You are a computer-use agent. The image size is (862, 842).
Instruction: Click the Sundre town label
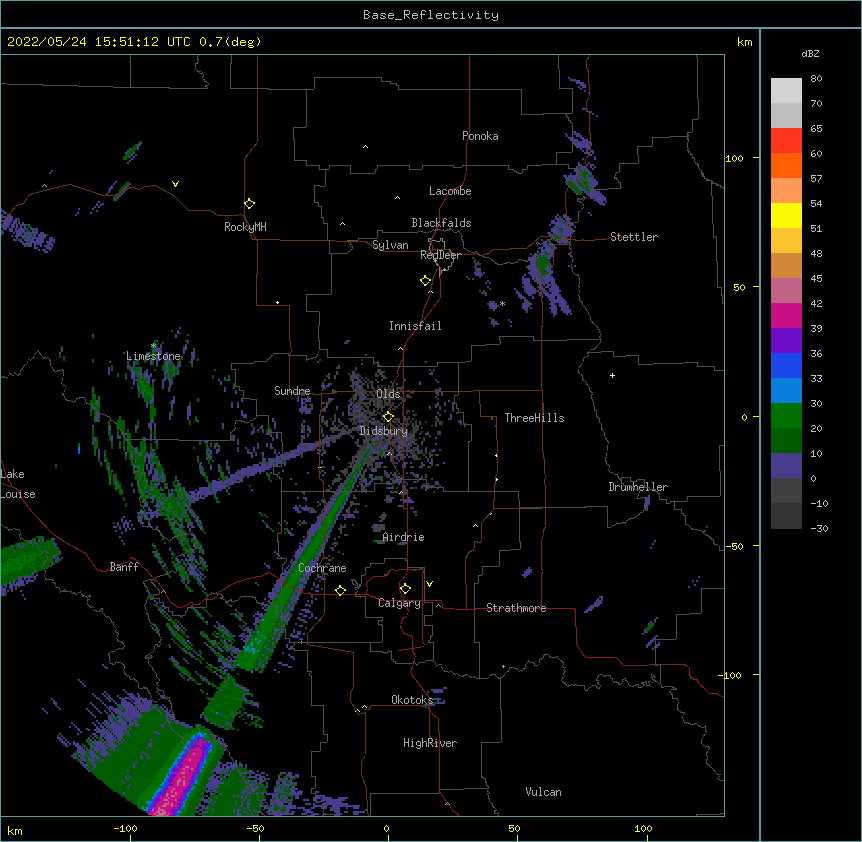click(292, 391)
